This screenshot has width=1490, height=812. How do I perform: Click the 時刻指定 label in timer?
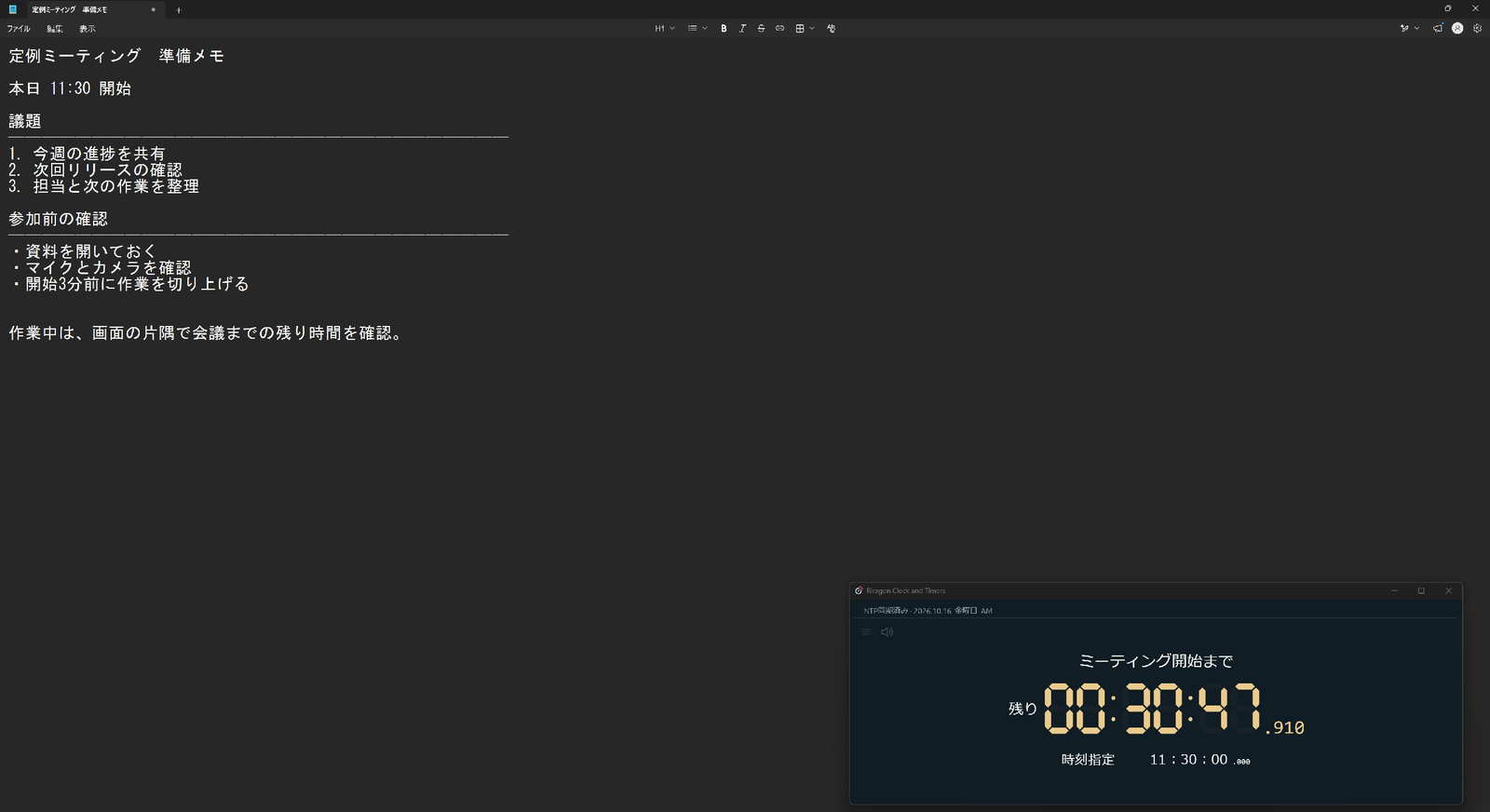click(1088, 760)
